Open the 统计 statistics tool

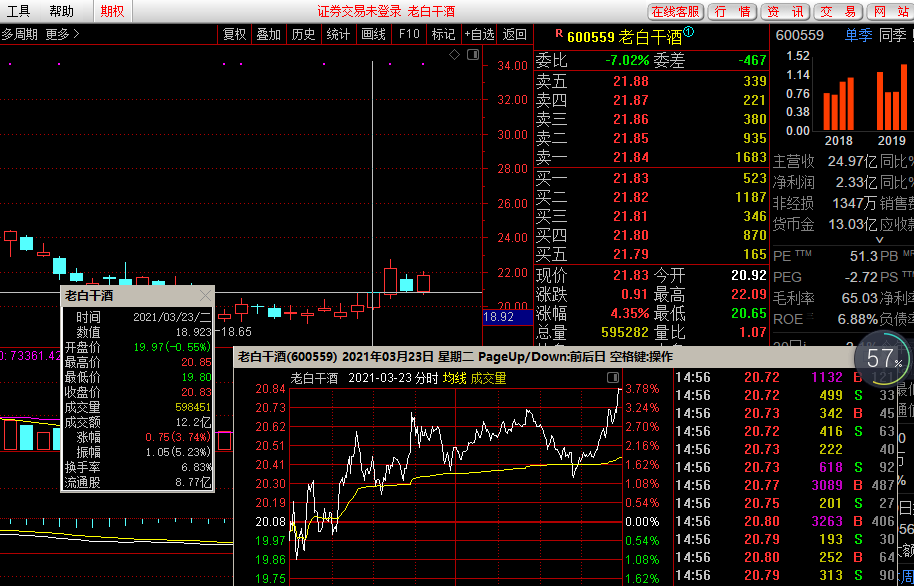coord(338,34)
